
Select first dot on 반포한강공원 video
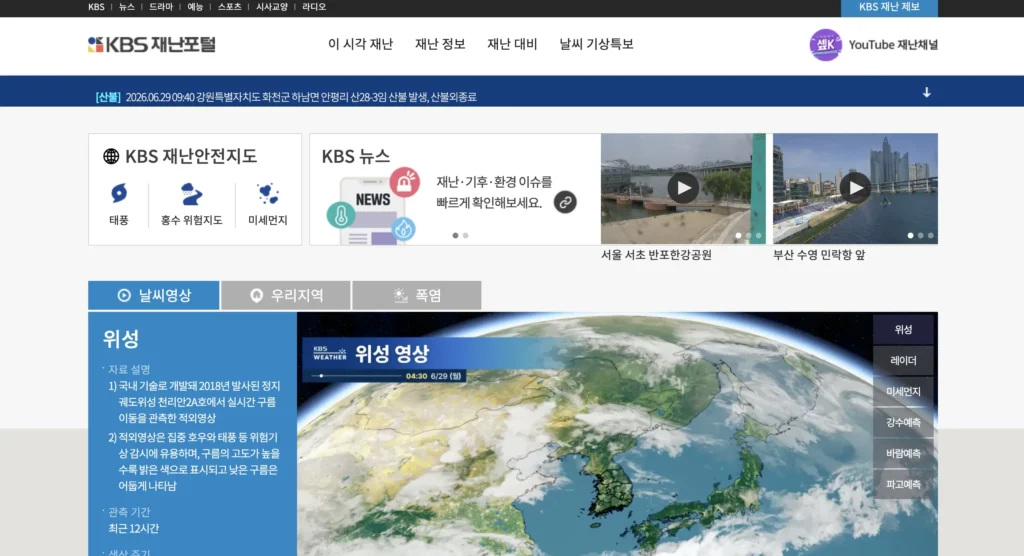pyautogui.click(x=738, y=235)
